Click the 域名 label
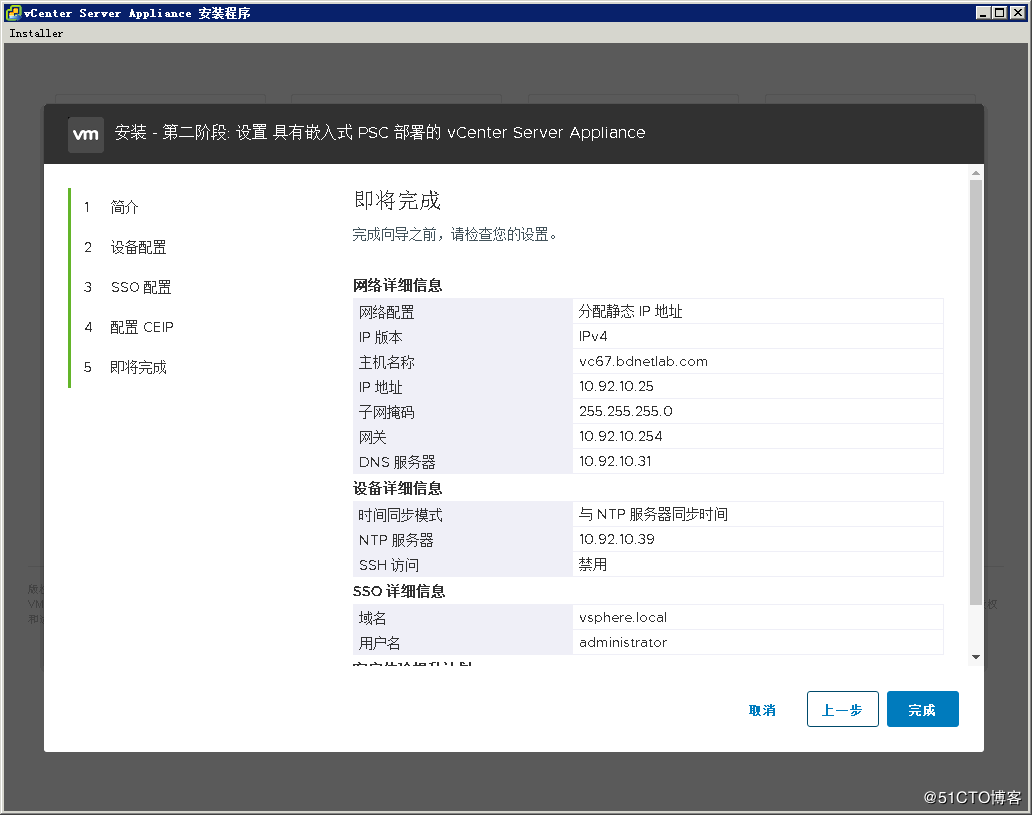Screen dimensions: 1032x815 pyautogui.click(x=373, y=618)
